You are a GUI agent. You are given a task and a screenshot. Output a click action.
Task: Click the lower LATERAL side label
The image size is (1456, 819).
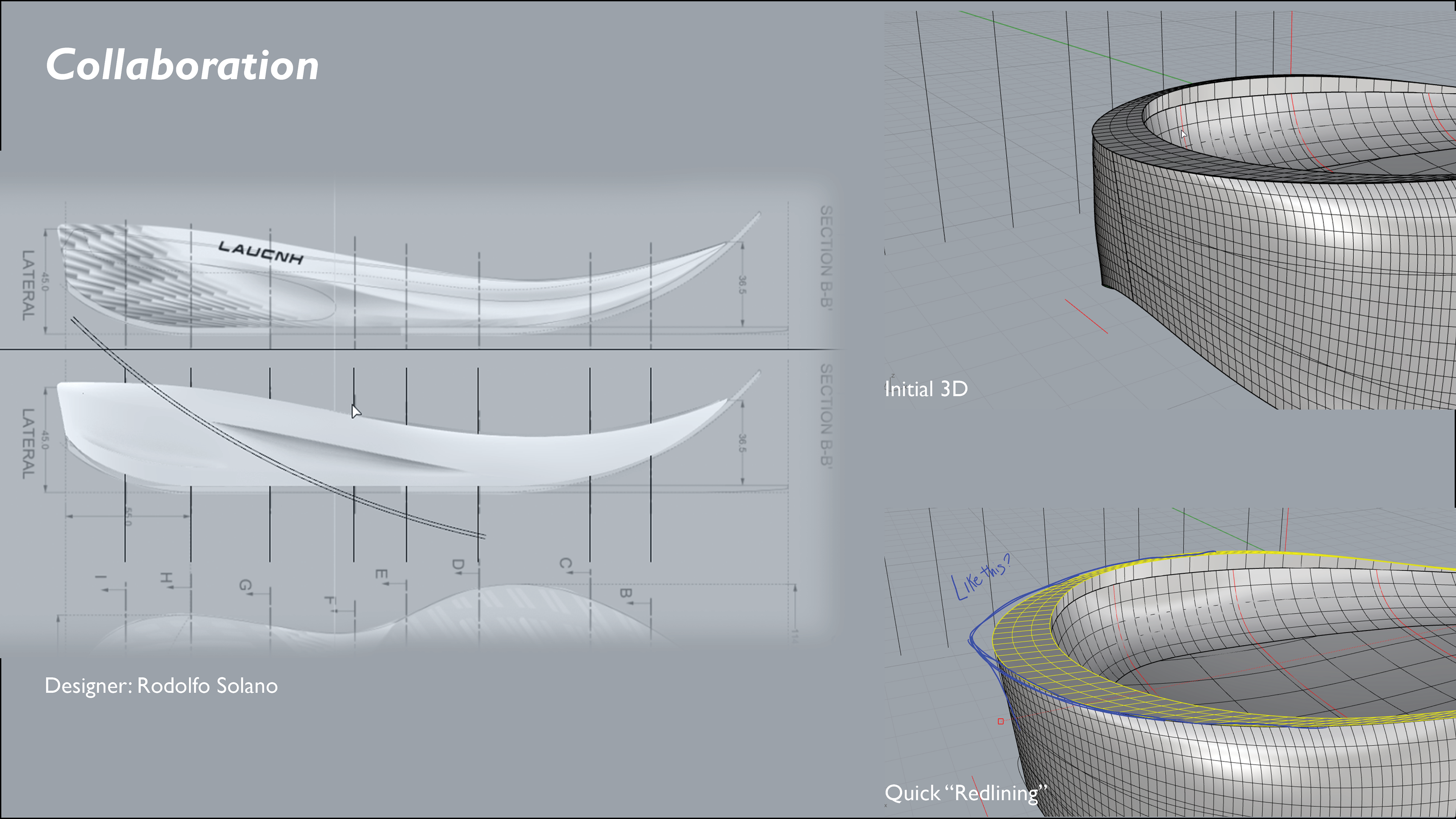[x=28, y=444]
